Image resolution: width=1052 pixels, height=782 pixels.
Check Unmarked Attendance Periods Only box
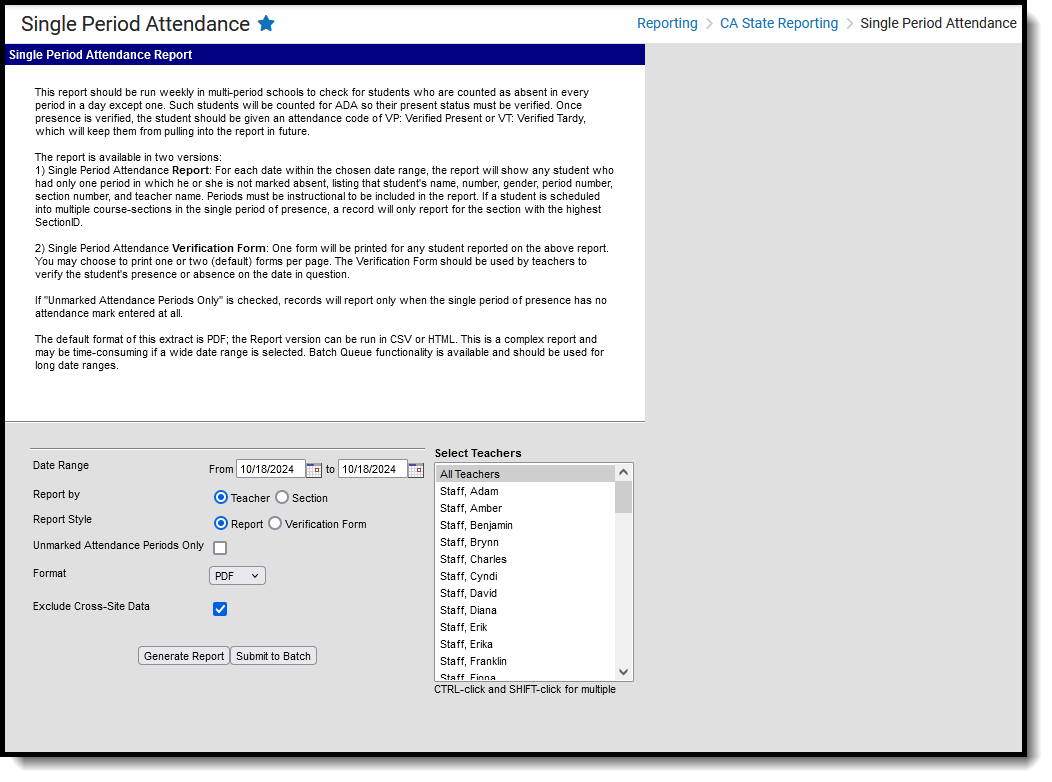pyautogui.click(x=220, y=548)
